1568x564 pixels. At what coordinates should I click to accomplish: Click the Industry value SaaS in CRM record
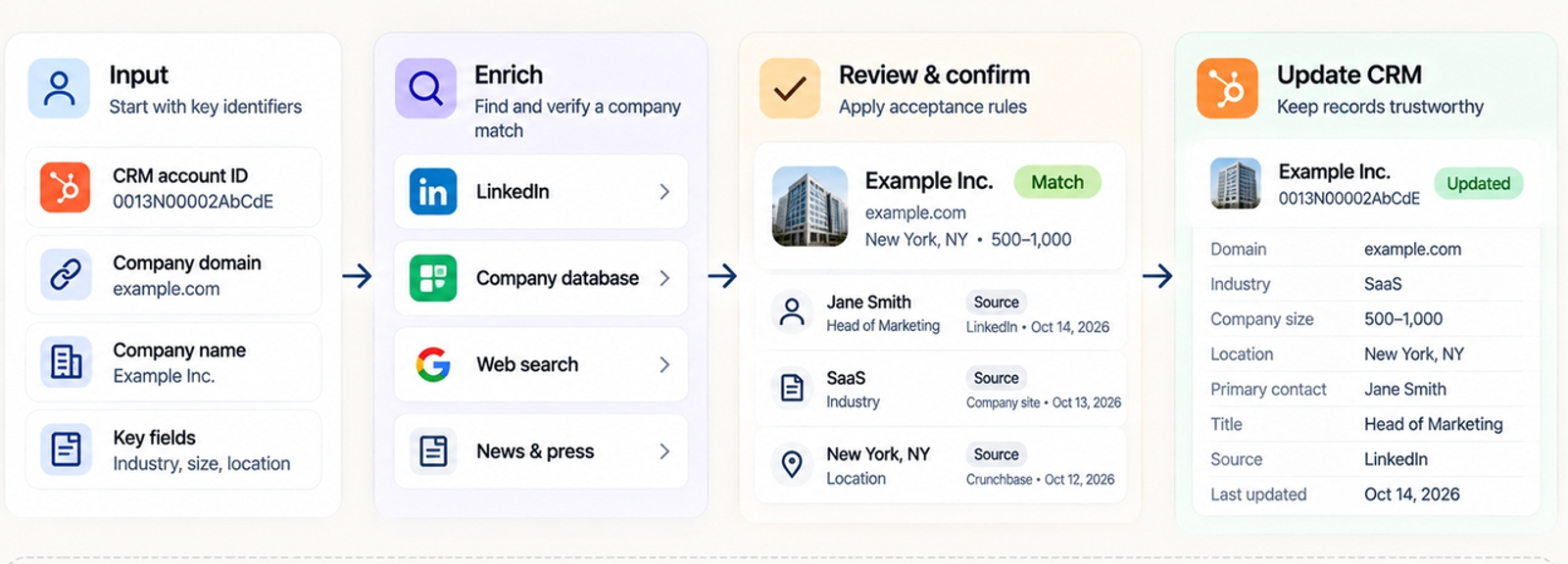click(1383, 284)
